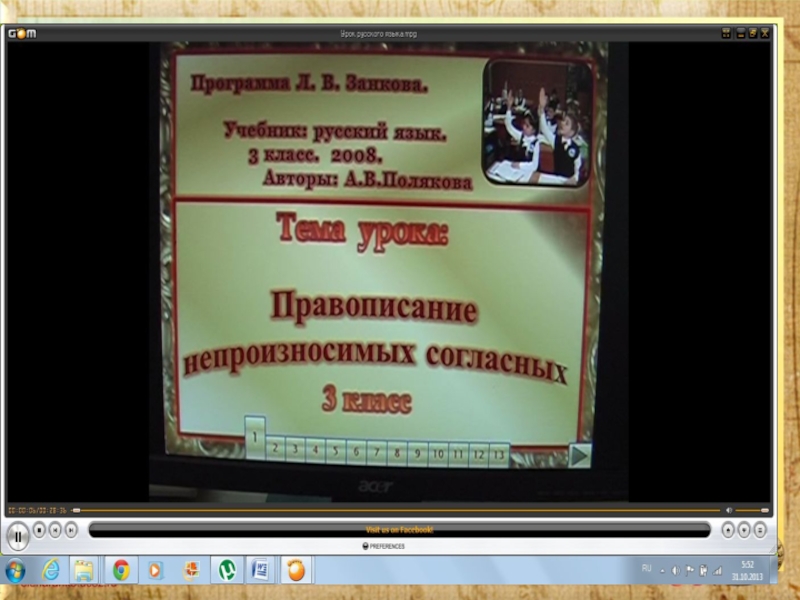
Task: Adjust the GOM volume slider
Action: 752,510
